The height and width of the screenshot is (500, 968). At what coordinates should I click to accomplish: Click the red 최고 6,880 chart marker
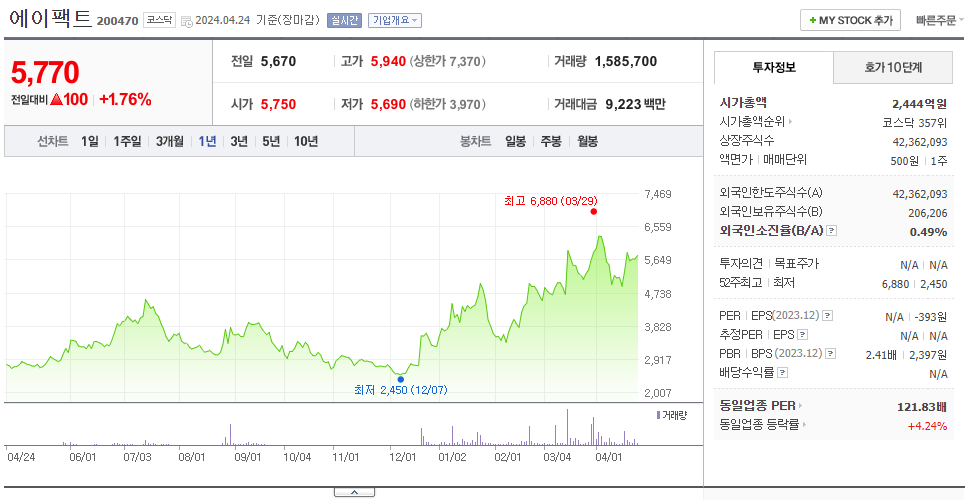(594, 211)
